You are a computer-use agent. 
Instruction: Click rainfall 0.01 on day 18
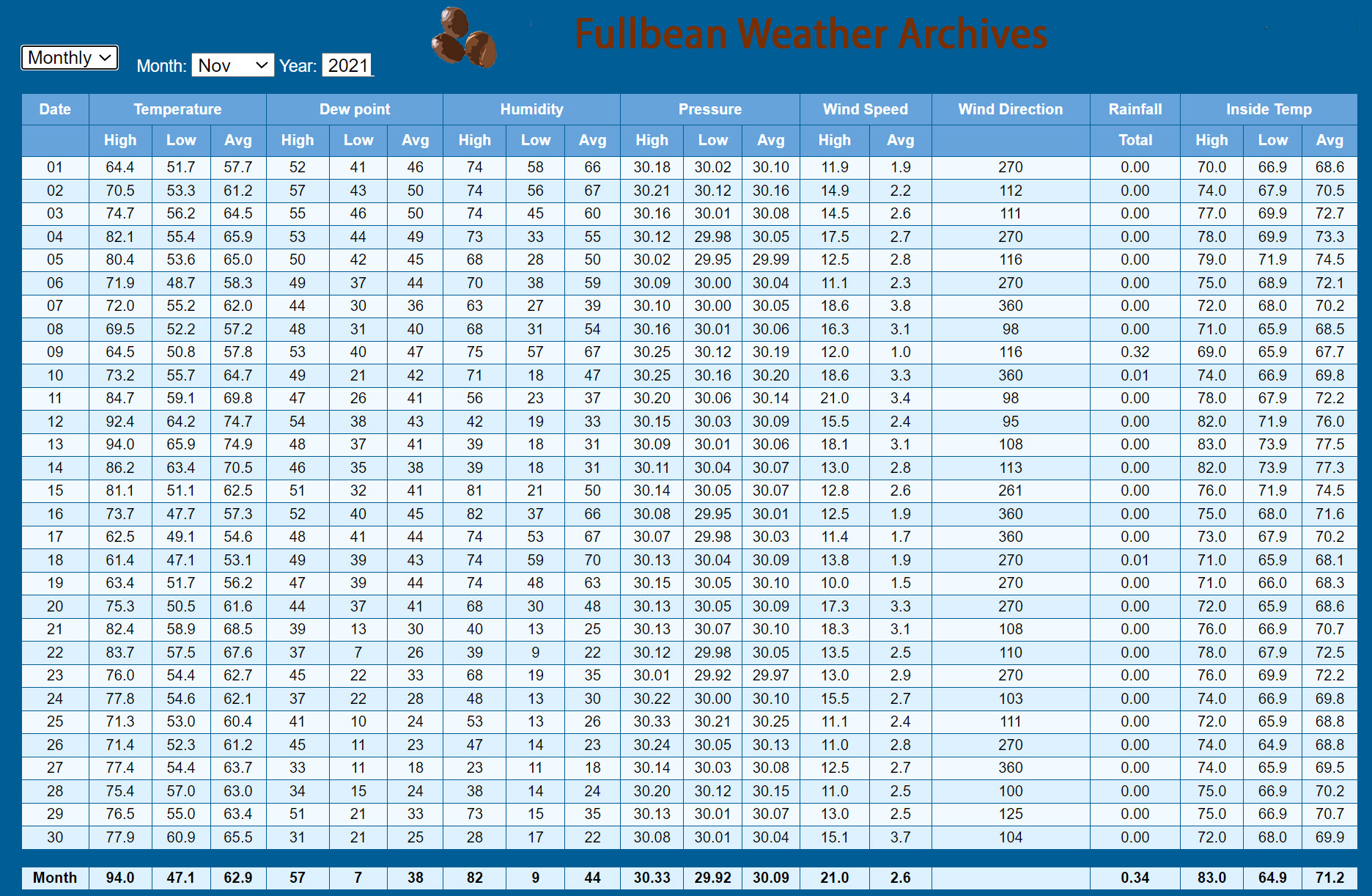[1135, 560]
